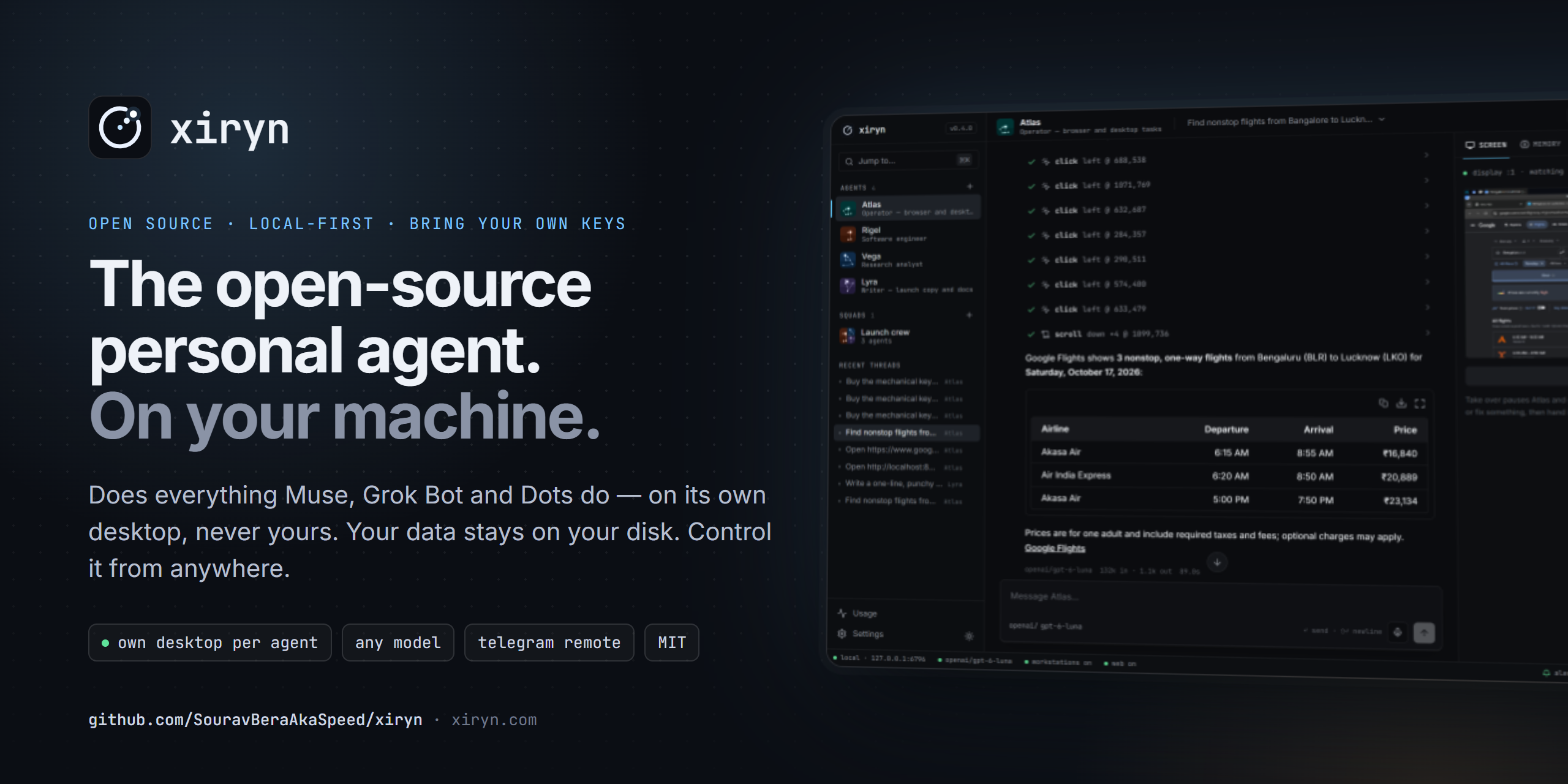Open Settings from the sidebar
The width and height of the screenshot is (1568, 784).
pos(861,634)
